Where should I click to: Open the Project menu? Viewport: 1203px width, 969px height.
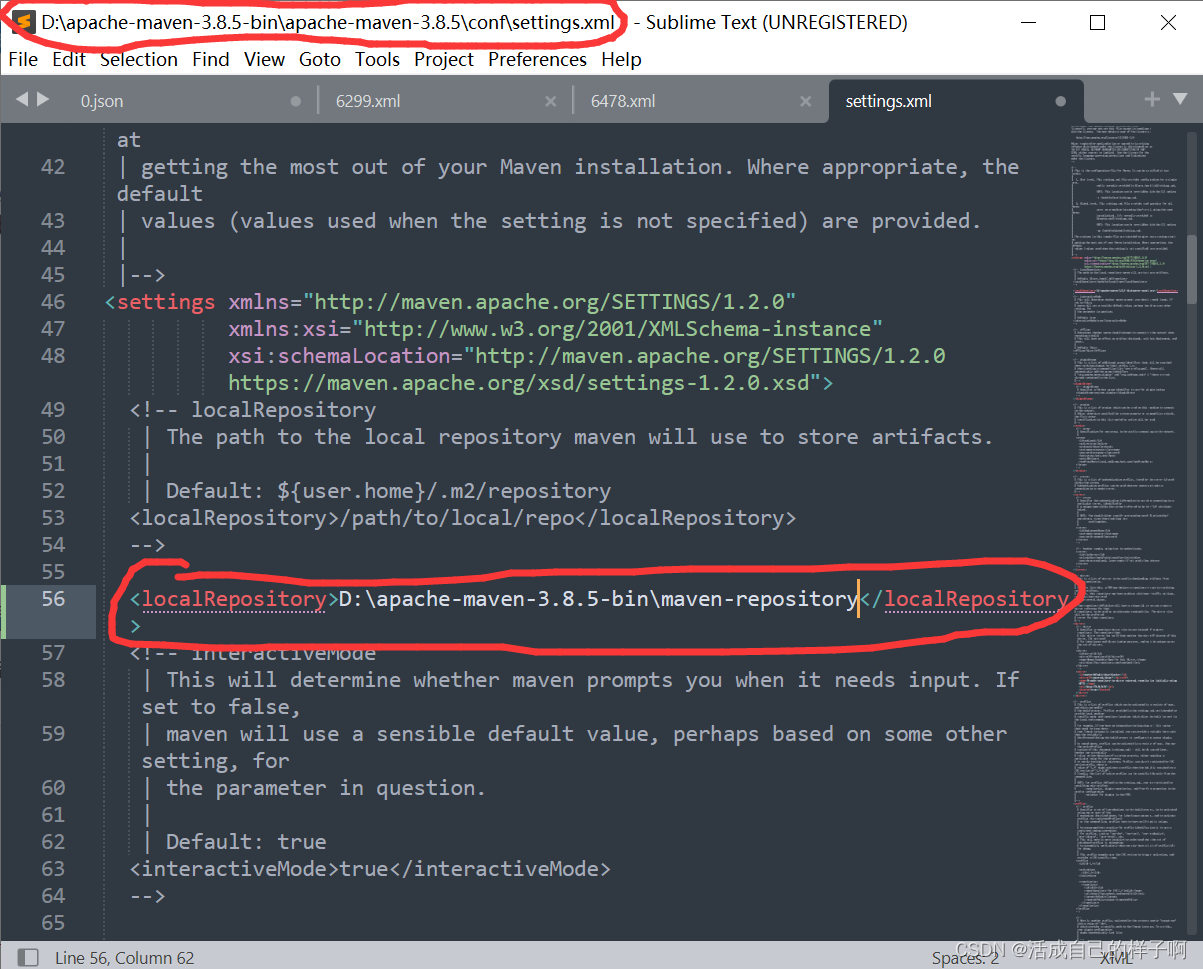[x=444, y=59]
